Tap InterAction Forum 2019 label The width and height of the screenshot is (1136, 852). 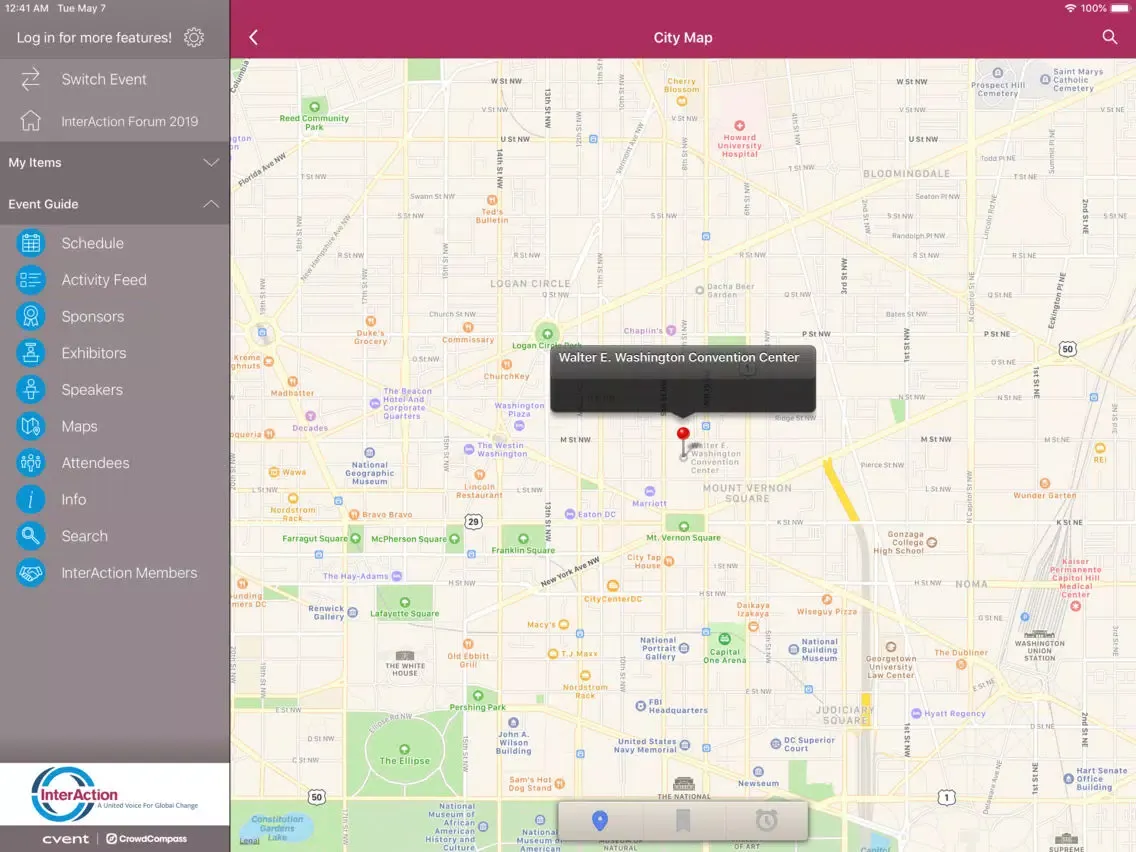[130, 121]
